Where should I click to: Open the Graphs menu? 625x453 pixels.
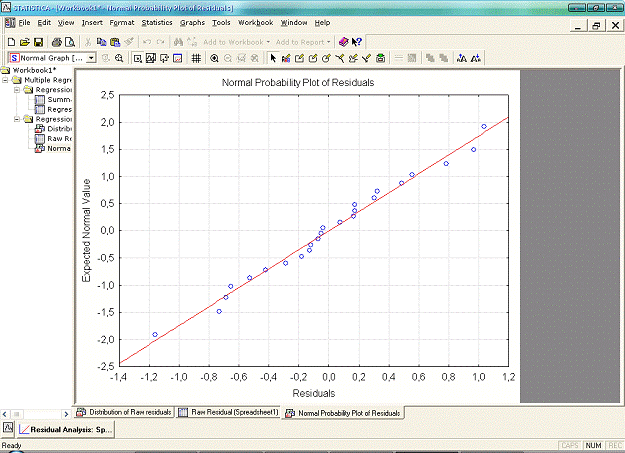tap(192, 21)
